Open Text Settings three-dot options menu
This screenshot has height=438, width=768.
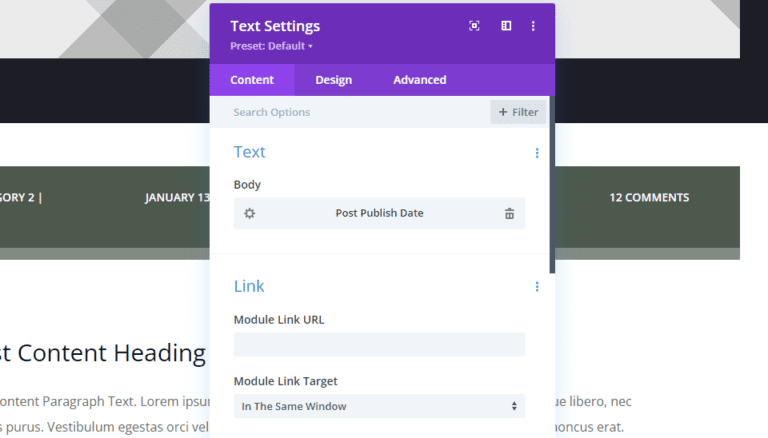(533, 26)
